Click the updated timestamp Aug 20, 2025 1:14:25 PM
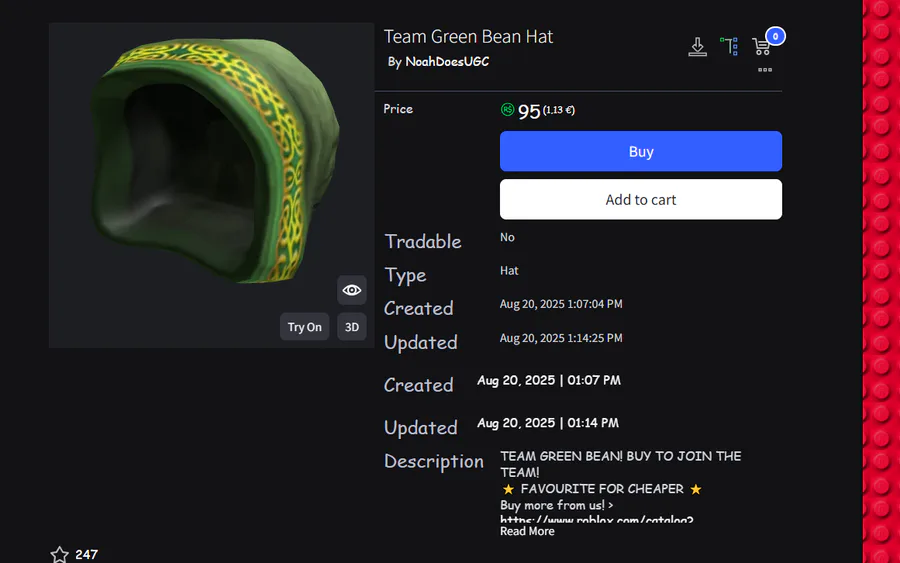 pyautogui.click(x=561, y=338)
